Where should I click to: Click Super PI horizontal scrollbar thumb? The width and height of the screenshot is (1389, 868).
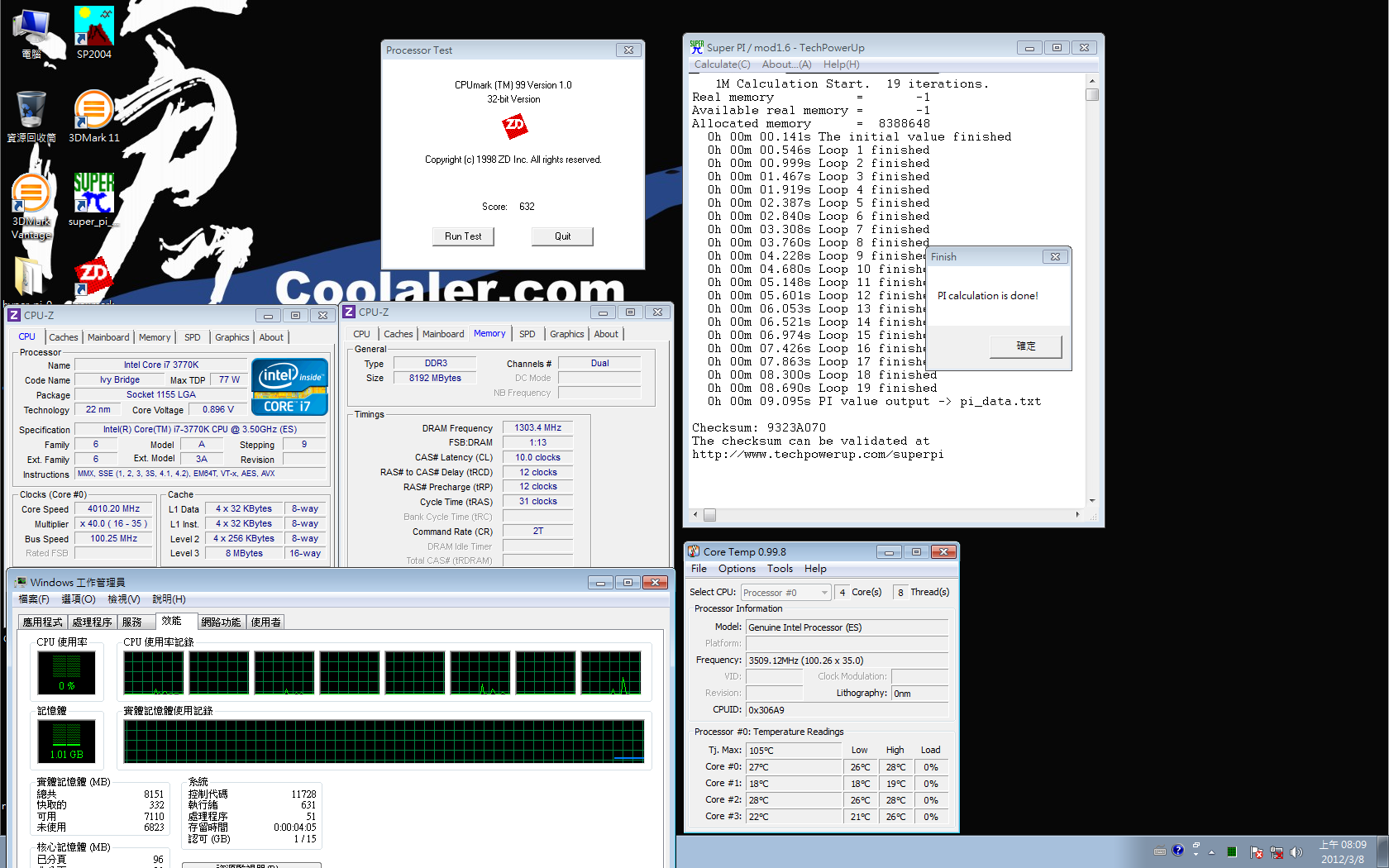point(709,514)
